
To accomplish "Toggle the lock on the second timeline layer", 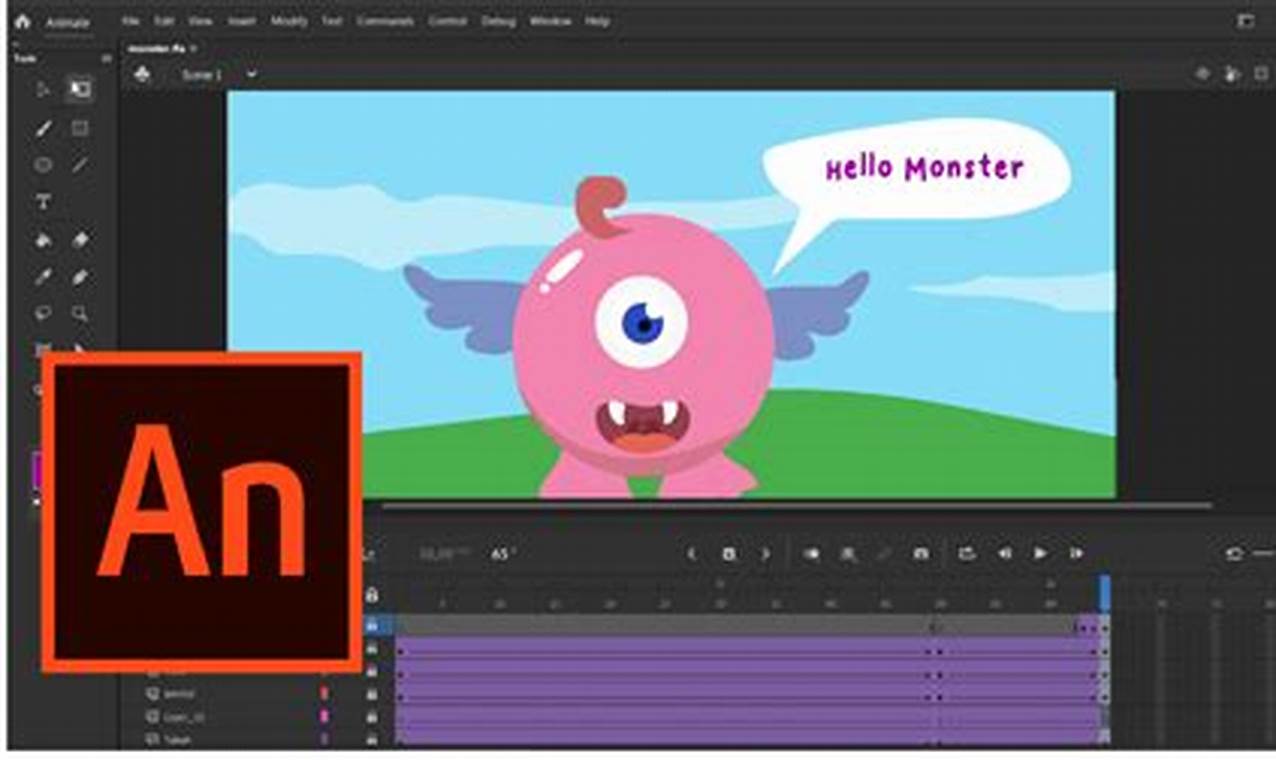I will click(x=372, y=649).
